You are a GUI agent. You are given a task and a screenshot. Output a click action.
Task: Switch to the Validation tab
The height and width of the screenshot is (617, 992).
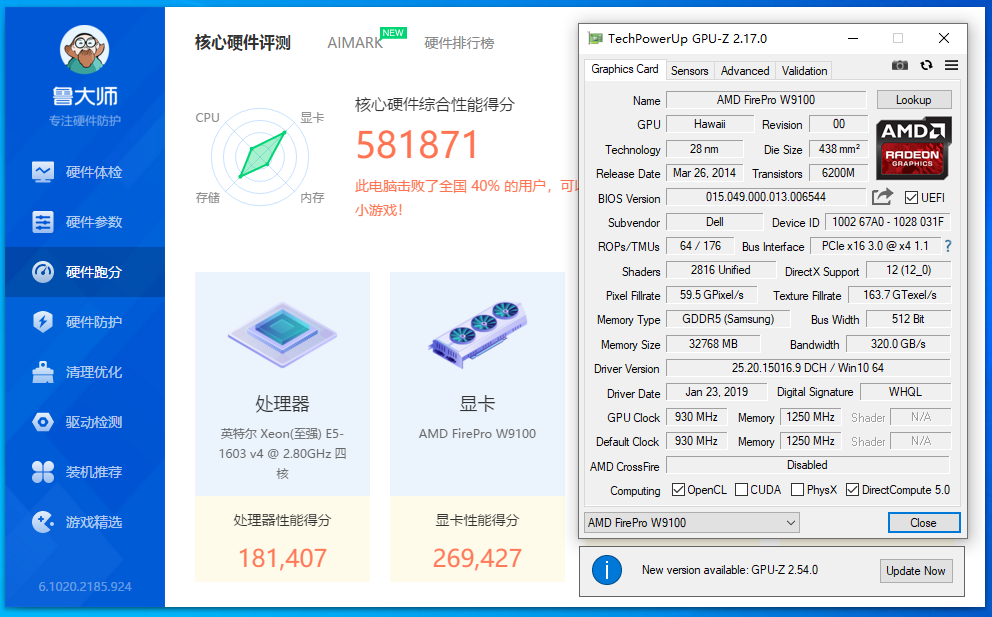[804, 71]
